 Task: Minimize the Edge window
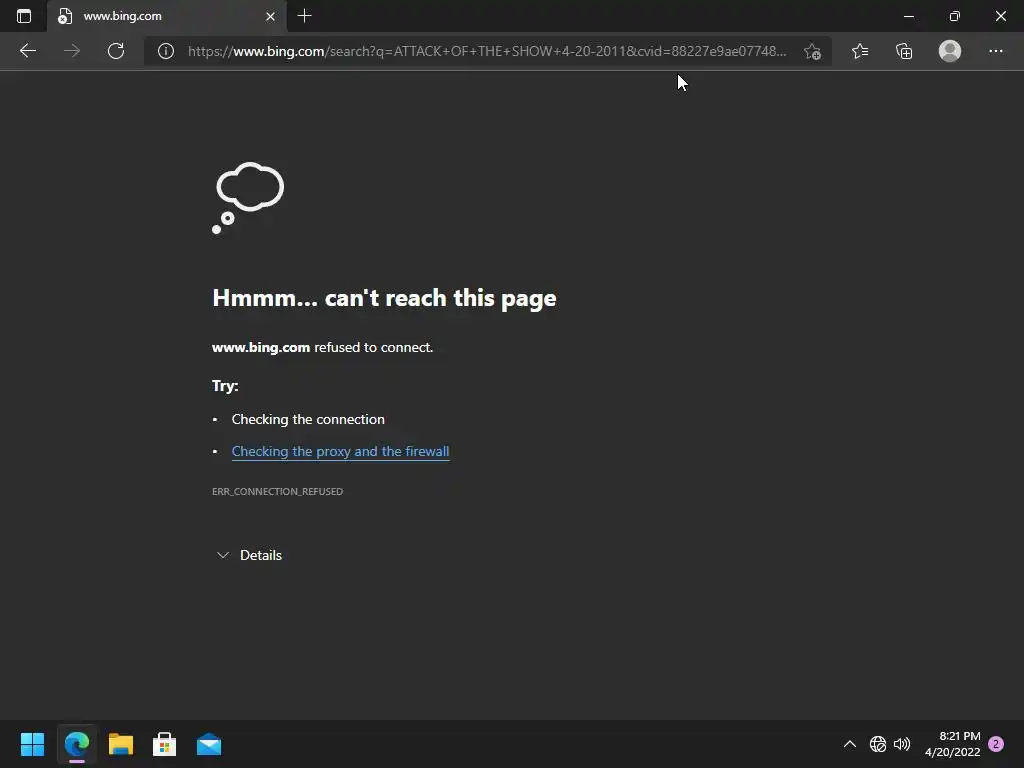908,16
